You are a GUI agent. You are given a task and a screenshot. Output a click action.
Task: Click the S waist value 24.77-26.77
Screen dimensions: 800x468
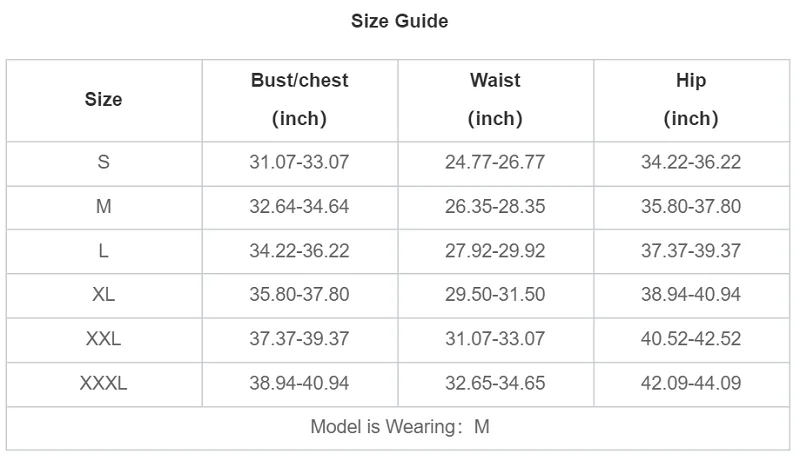[x=495, y=162]
